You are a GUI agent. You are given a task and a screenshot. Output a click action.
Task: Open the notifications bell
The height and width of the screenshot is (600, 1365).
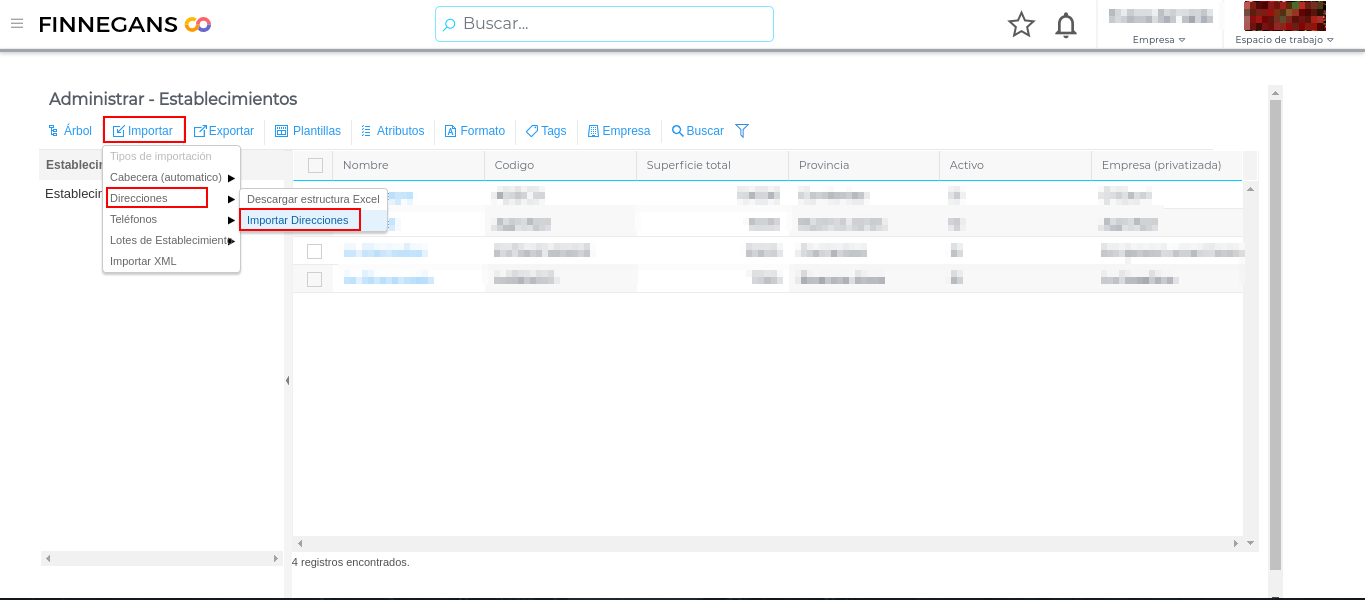(x=1066, y=24)
